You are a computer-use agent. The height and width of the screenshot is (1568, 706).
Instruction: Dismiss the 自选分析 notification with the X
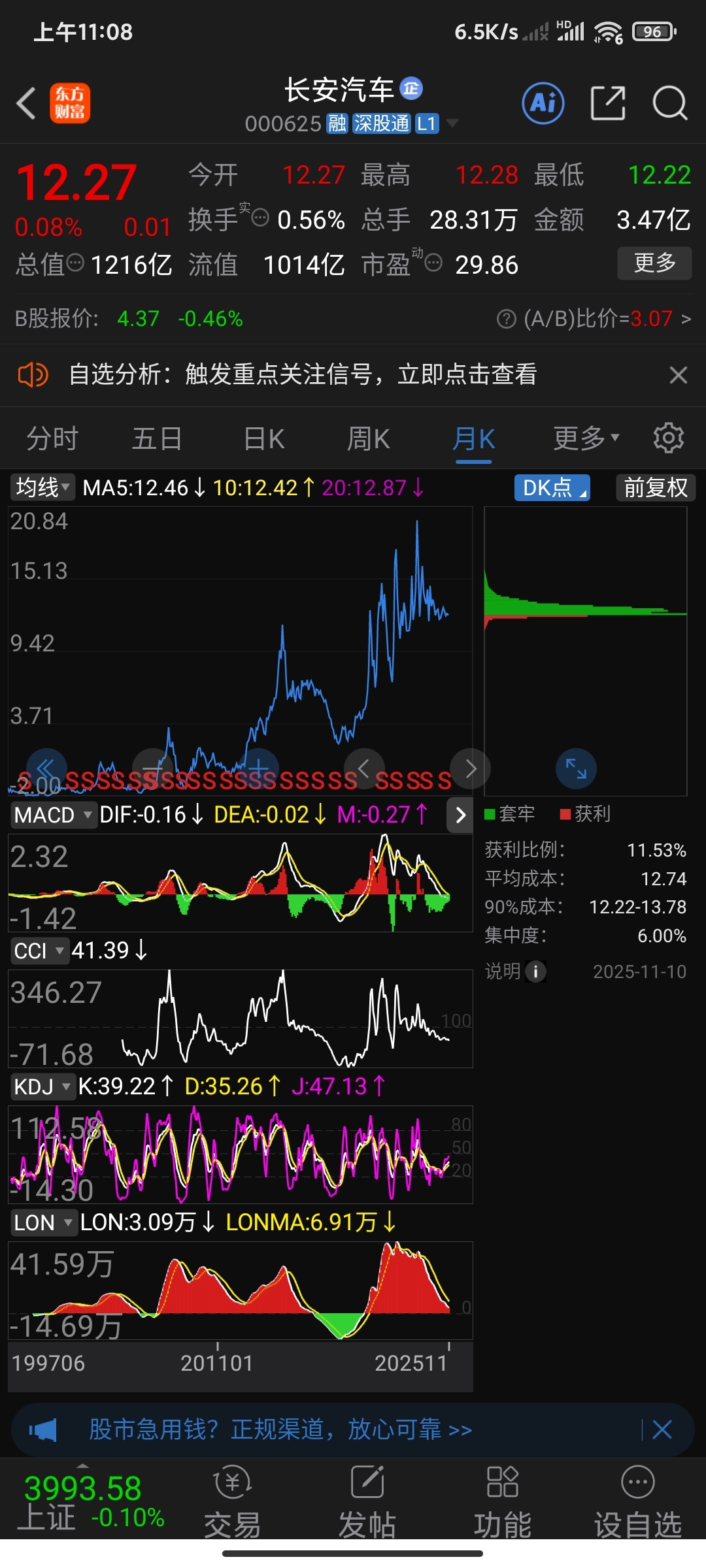click(678, 375)
